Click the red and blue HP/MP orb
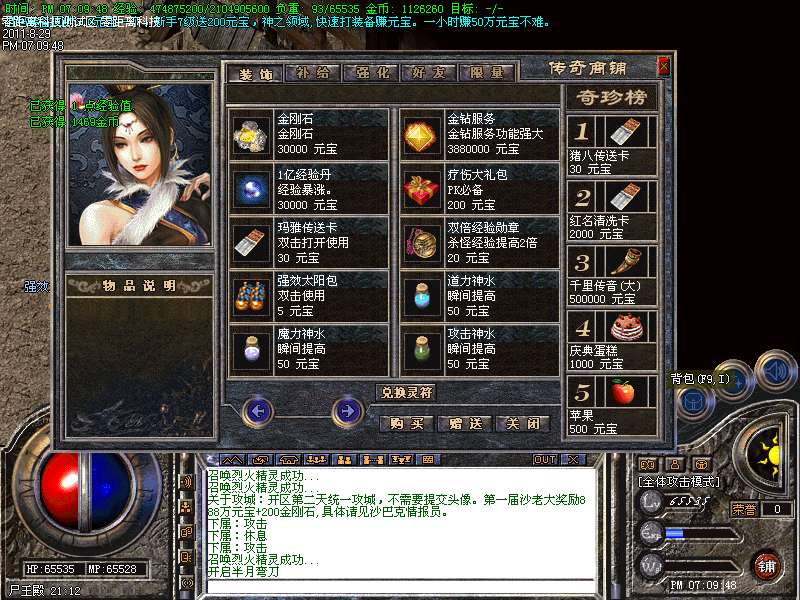Viewport: 800px width, 600px height. 85,500
